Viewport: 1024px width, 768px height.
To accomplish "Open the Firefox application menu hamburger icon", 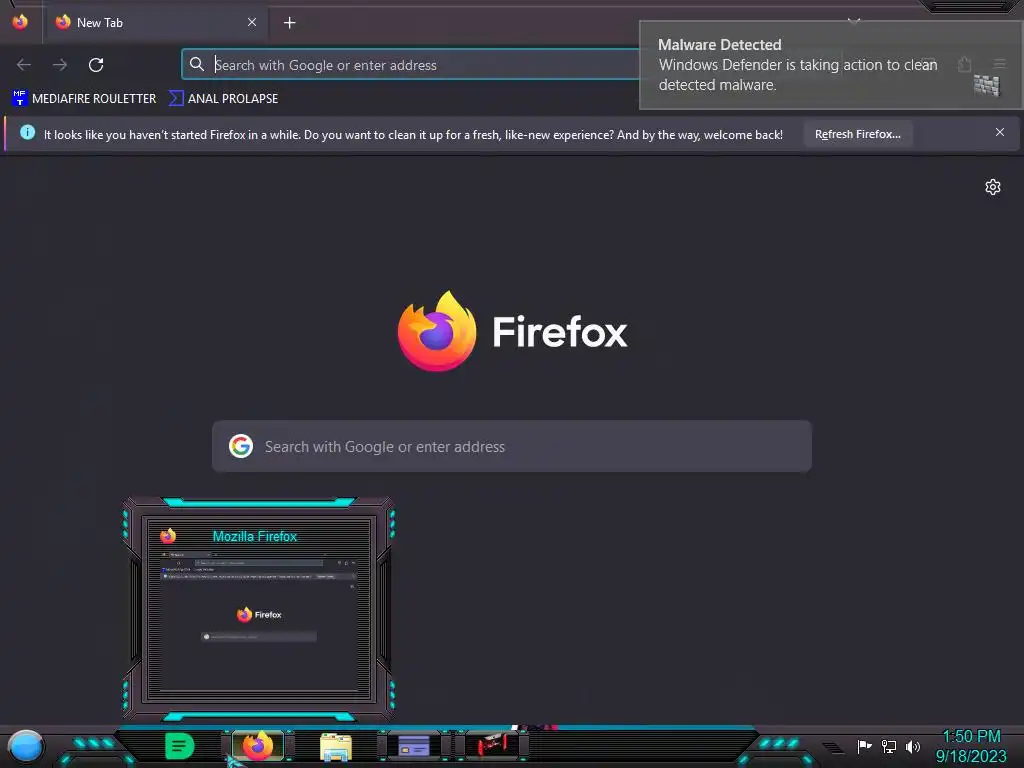I will point(1000,64).
